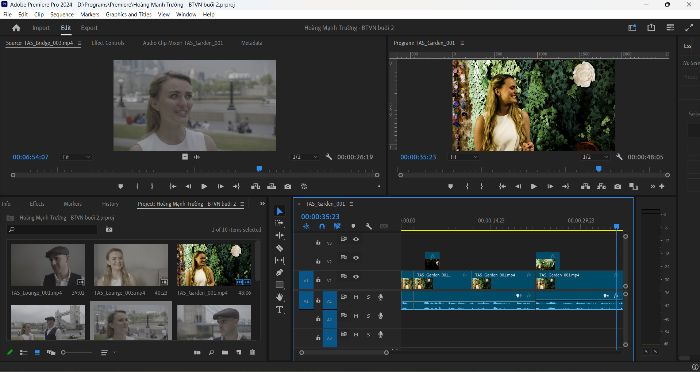Screen dimensions: 700x372
Task: Open timeline display settings wrench
Action: (368, 226)
